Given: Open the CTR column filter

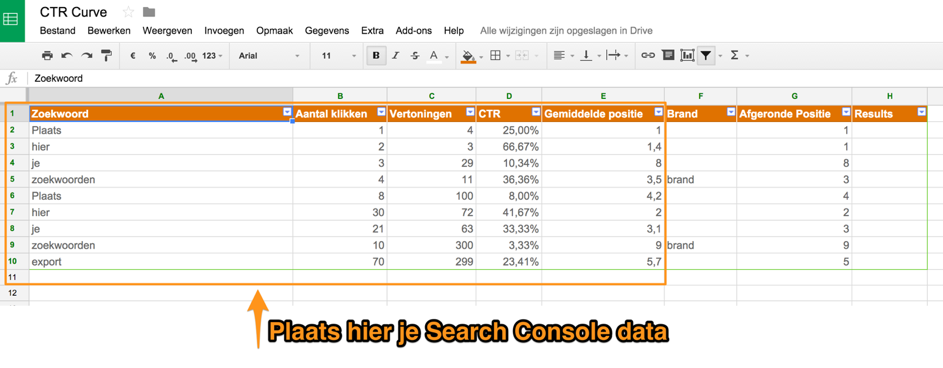Looking at the screenshot, I should pos(535,112).
